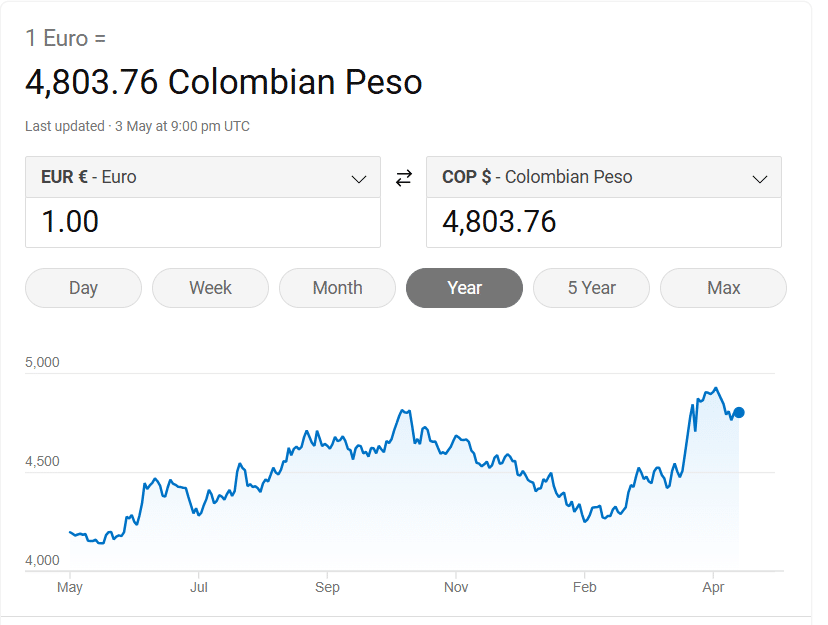The height and width of the screenshot is (625, 828).
Task: Expand the EUR Euro currency dropdown
Action: [x=202, y=178]
